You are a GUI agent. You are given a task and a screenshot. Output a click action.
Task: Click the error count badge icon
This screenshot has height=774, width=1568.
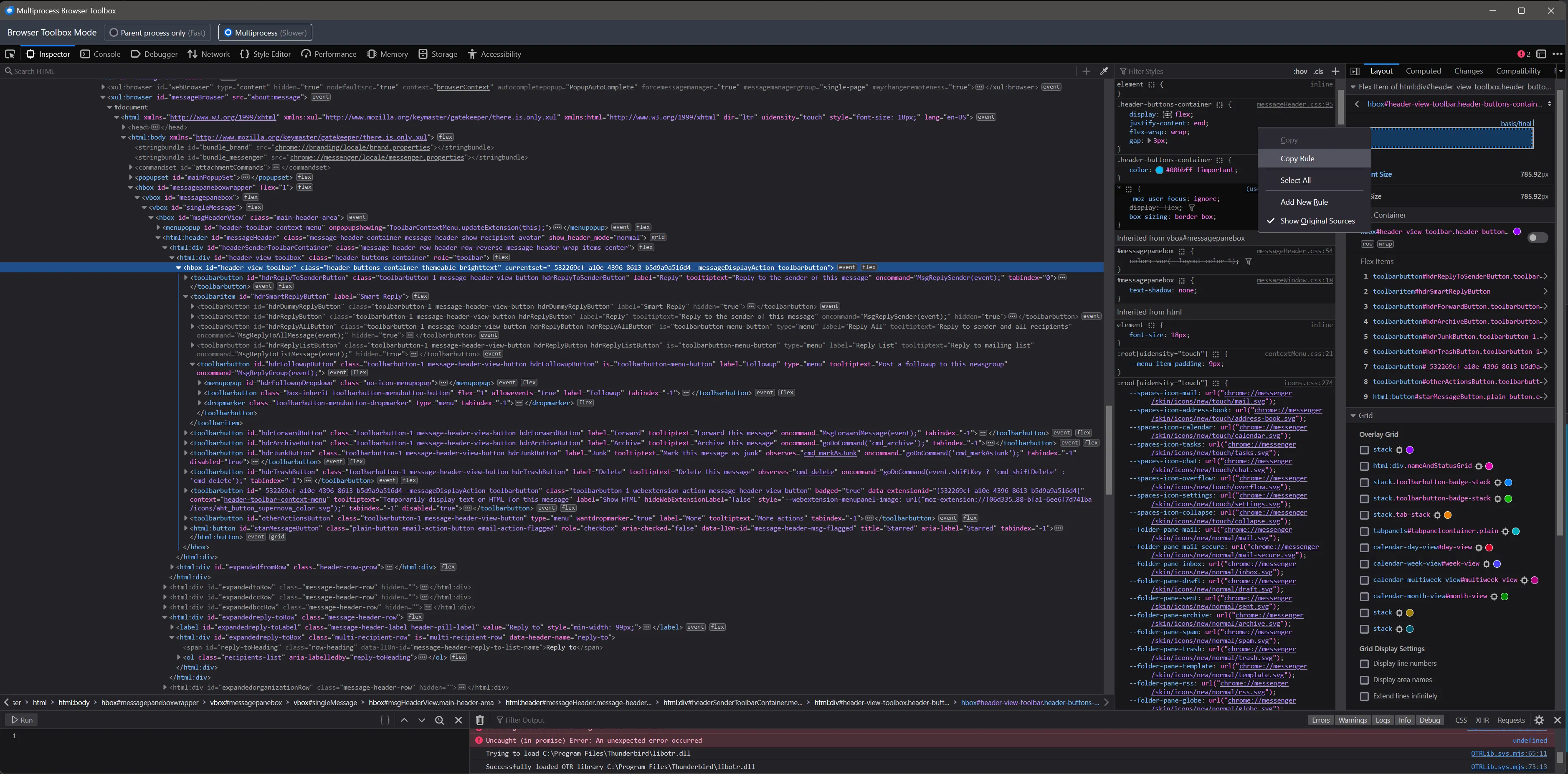point(1524,54)
